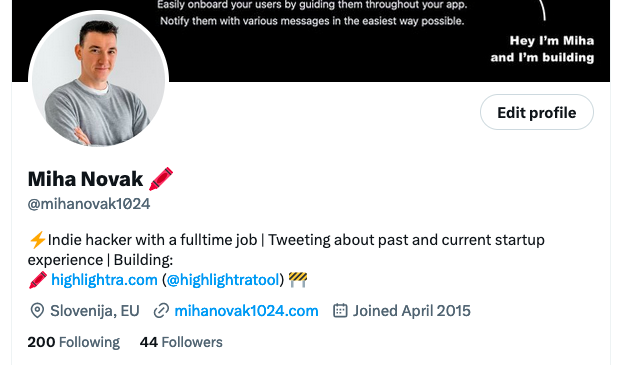
Task: Click the crayon emoji before highlightra.com
Action: [38, 280]
